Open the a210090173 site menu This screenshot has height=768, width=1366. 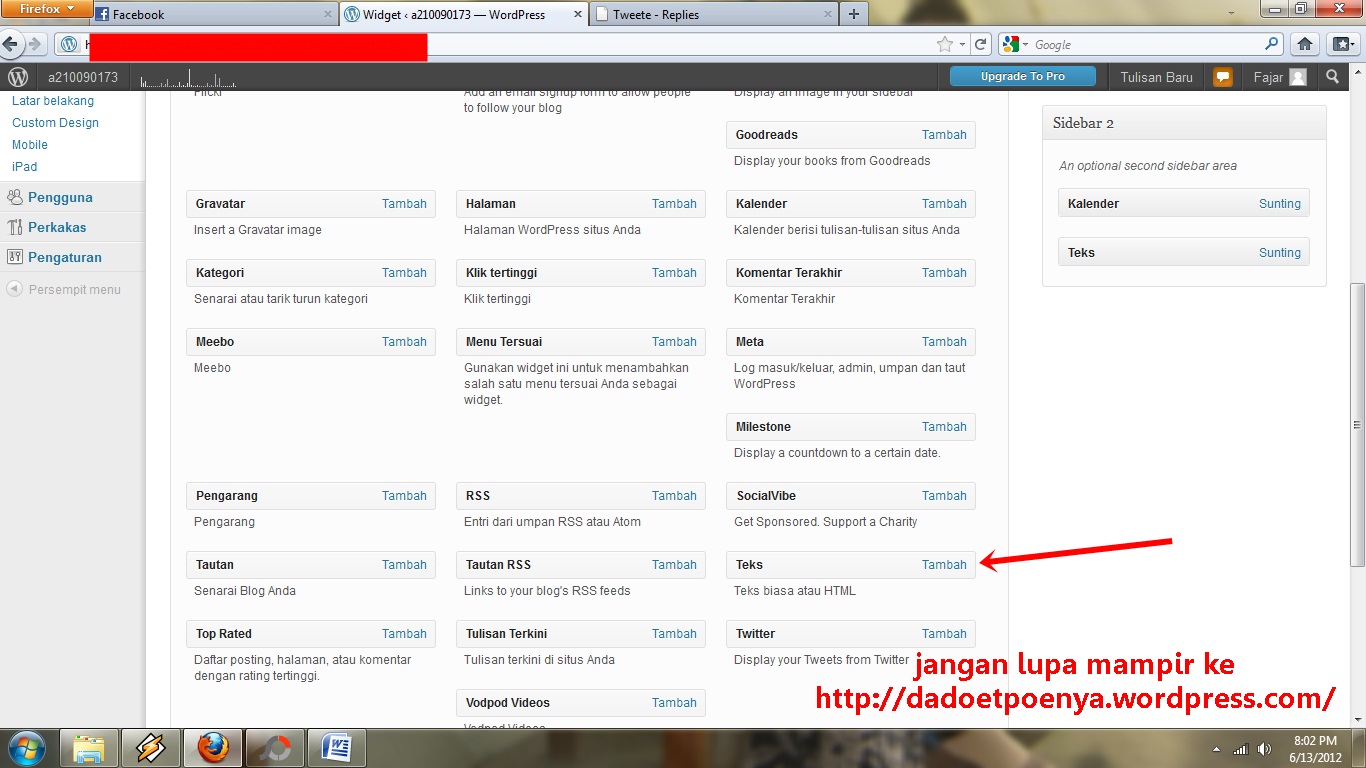[x=83, y=77]
